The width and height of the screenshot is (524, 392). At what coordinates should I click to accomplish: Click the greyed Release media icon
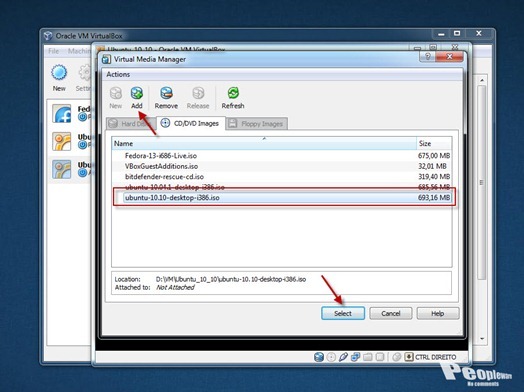(198, 93)
